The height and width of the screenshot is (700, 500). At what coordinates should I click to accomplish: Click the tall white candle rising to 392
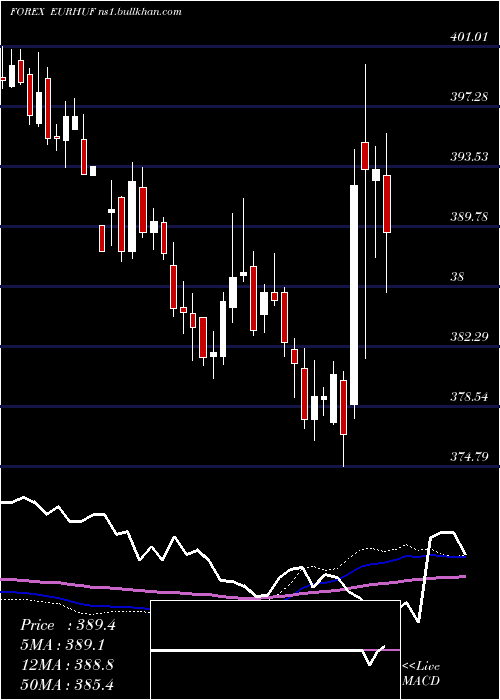[x=354, y=295]
